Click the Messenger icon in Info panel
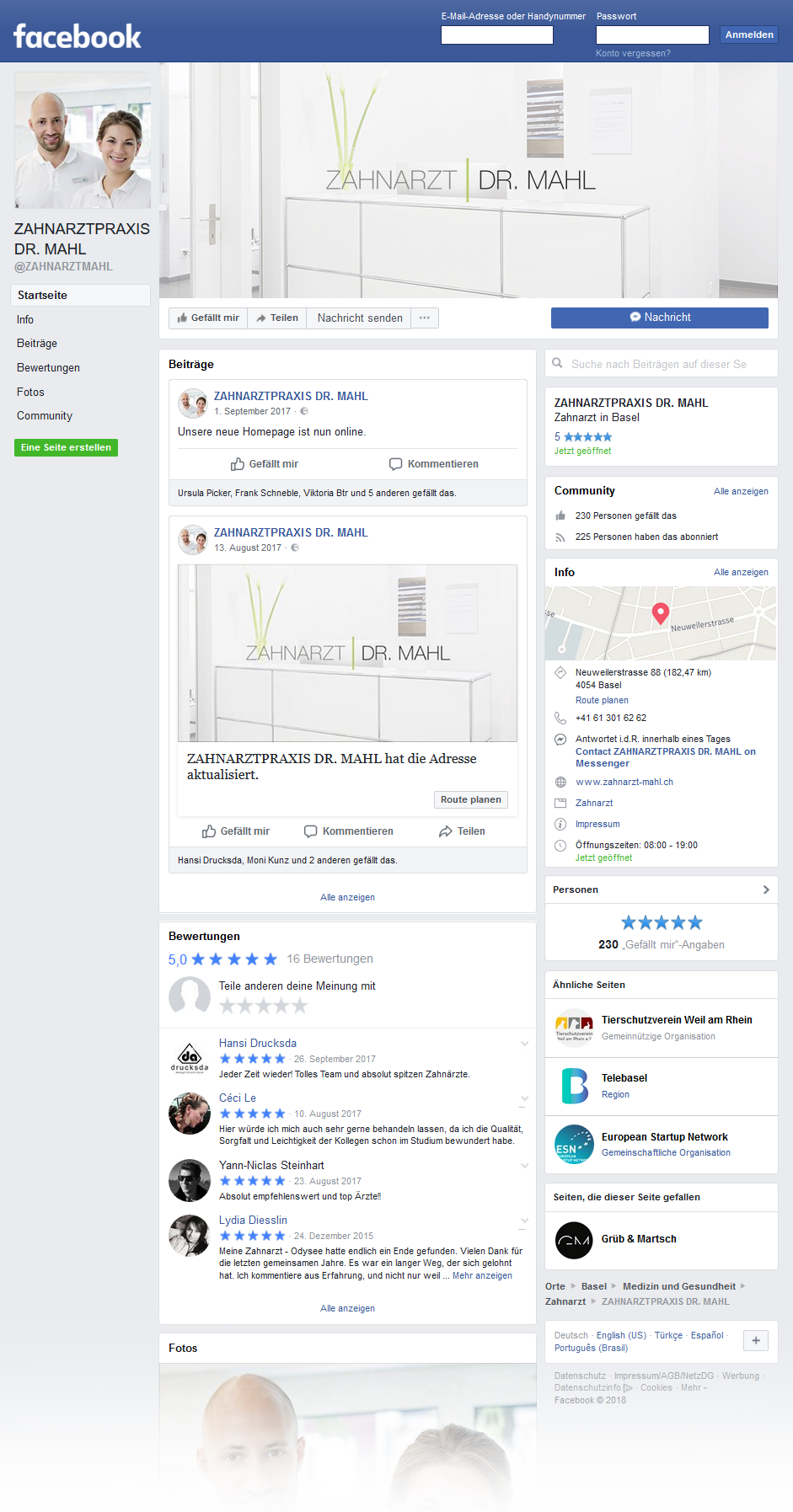 click(x=560, y=740)
